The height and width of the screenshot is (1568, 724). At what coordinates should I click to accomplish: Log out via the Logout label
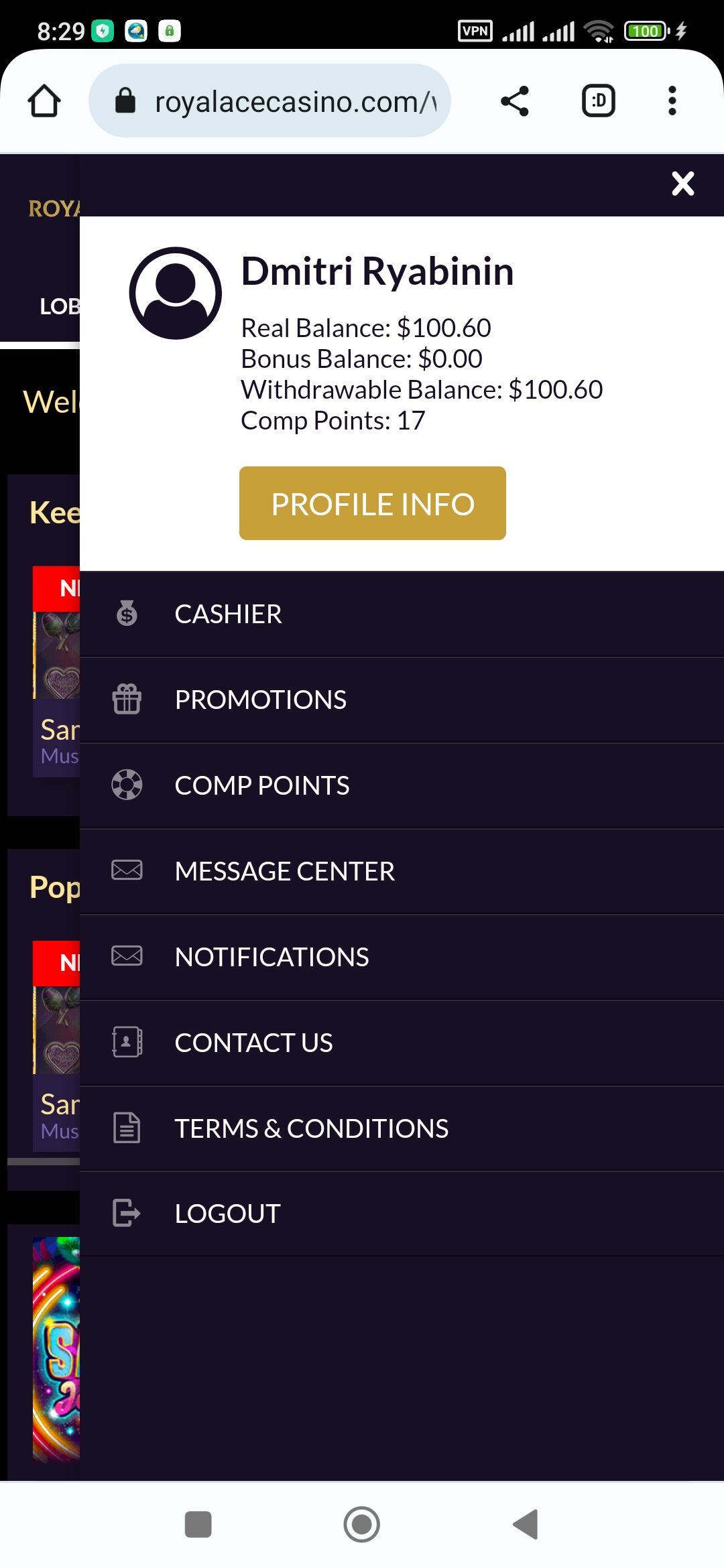(227, 1214)
